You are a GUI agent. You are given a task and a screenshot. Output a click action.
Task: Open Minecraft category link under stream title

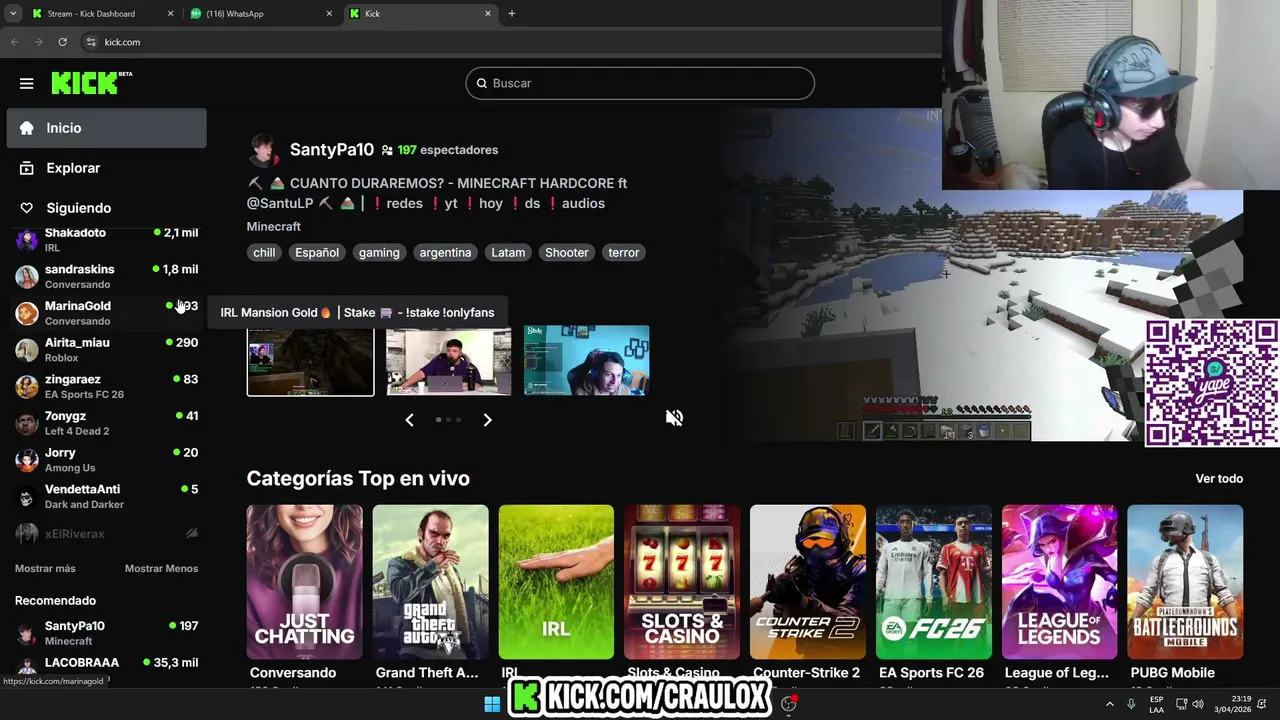point(274,227)
